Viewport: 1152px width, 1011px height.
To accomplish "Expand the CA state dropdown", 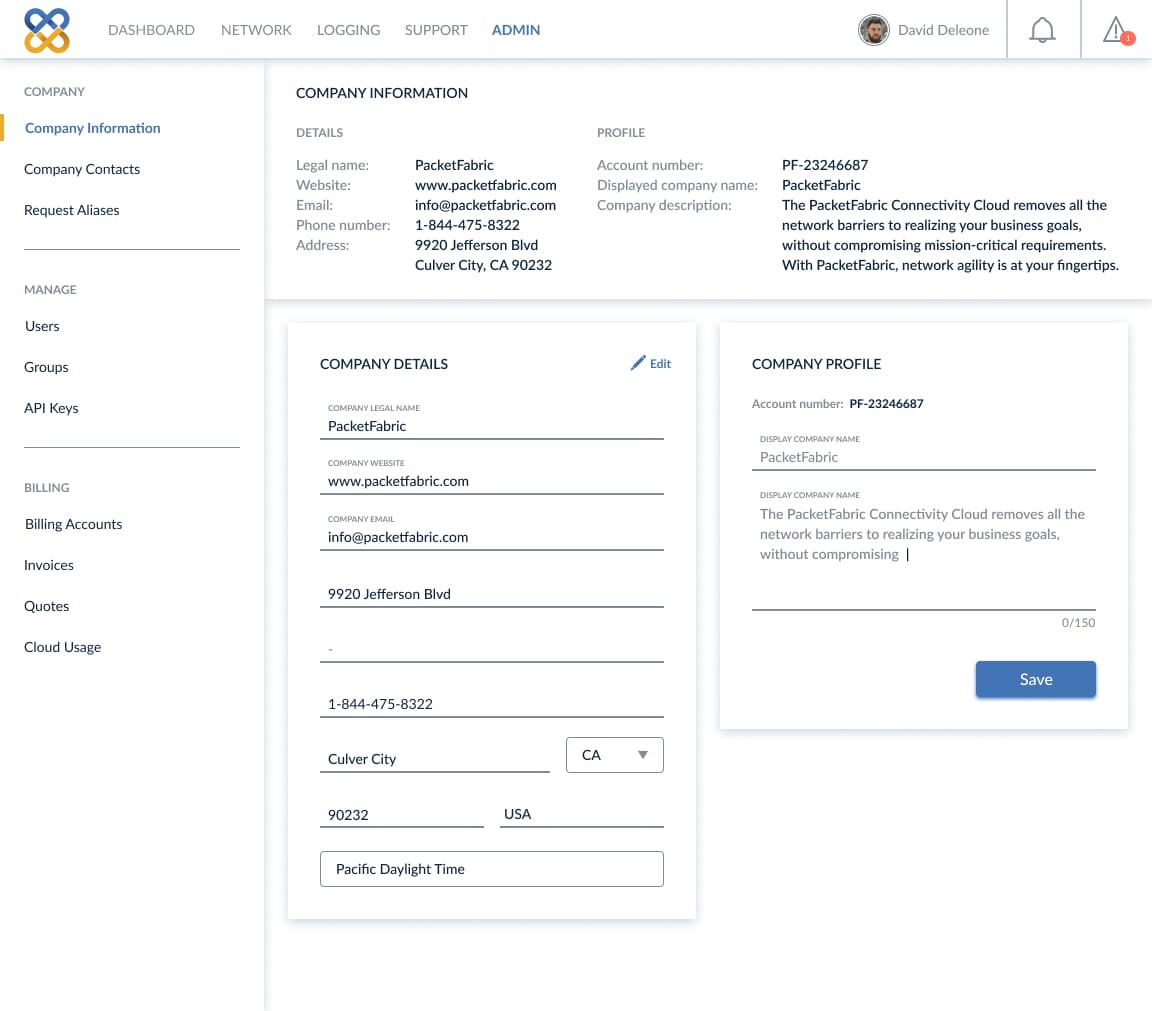I will 614,755.
